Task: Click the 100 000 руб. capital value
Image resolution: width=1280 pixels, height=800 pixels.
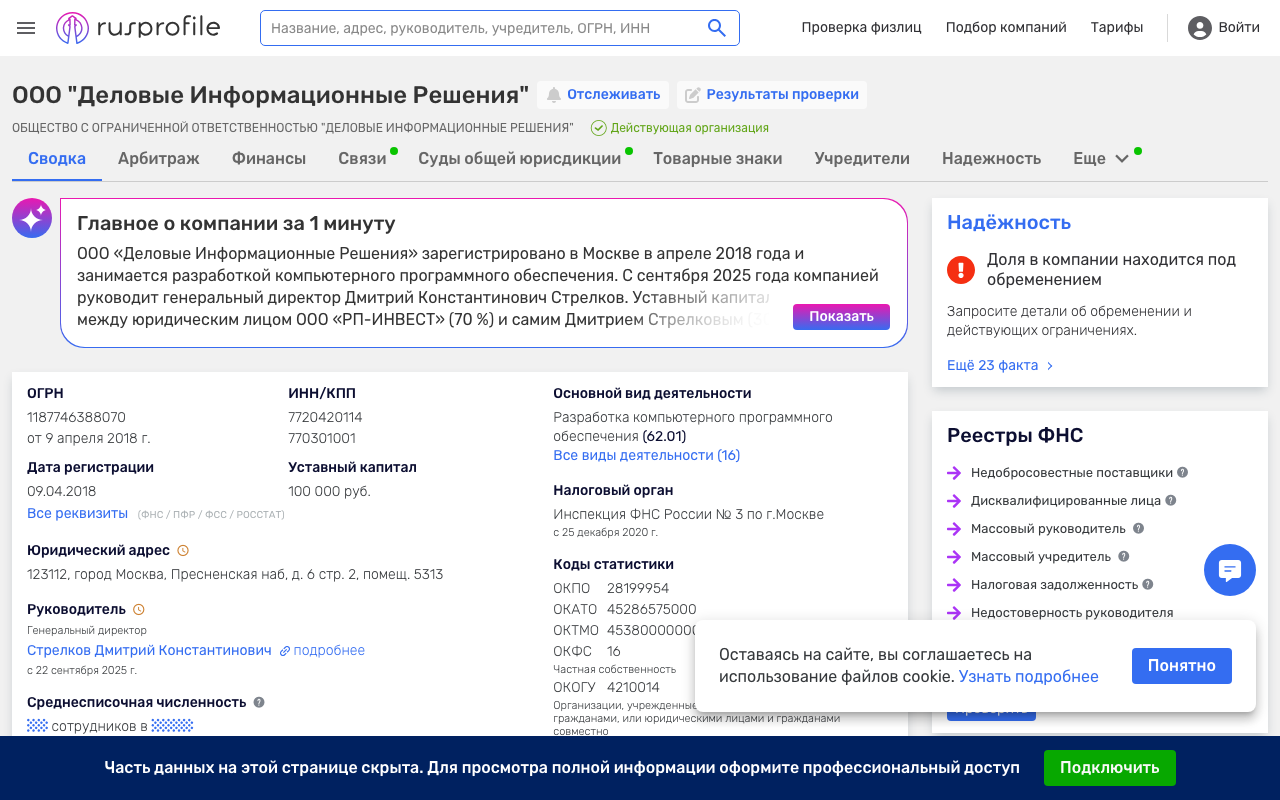Action: [x=329, y=491]
